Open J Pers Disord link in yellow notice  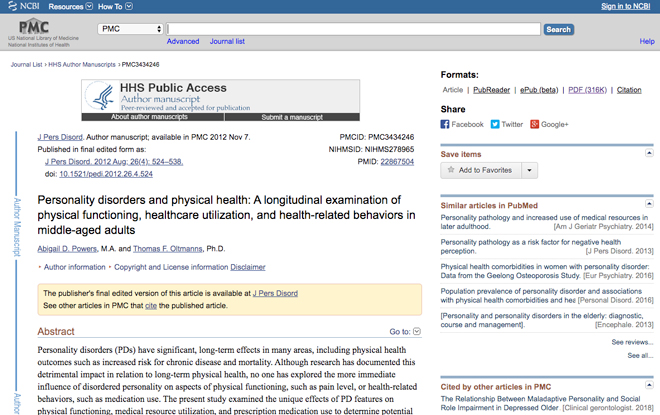pyautogui.click(x=275, y=293)
